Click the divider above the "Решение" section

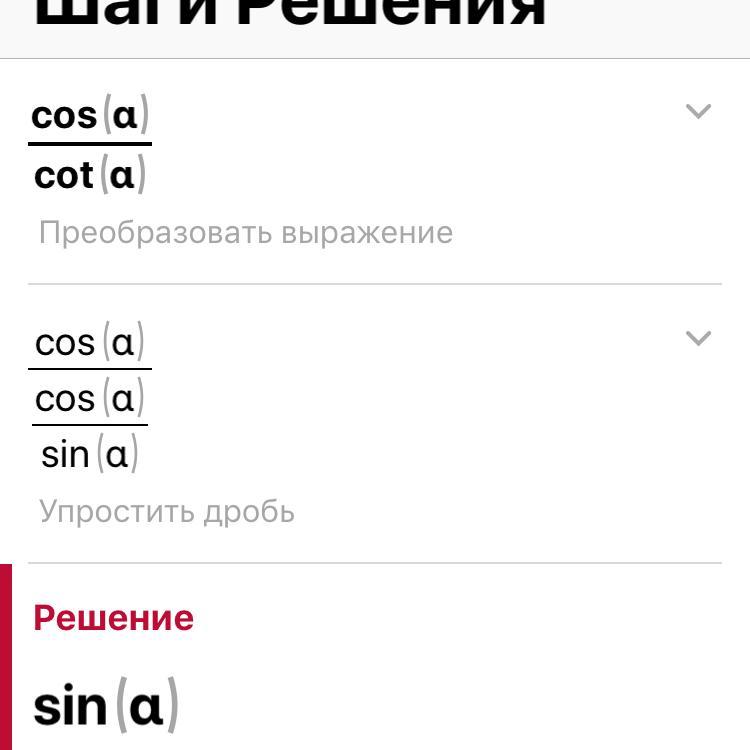point(375,563)
